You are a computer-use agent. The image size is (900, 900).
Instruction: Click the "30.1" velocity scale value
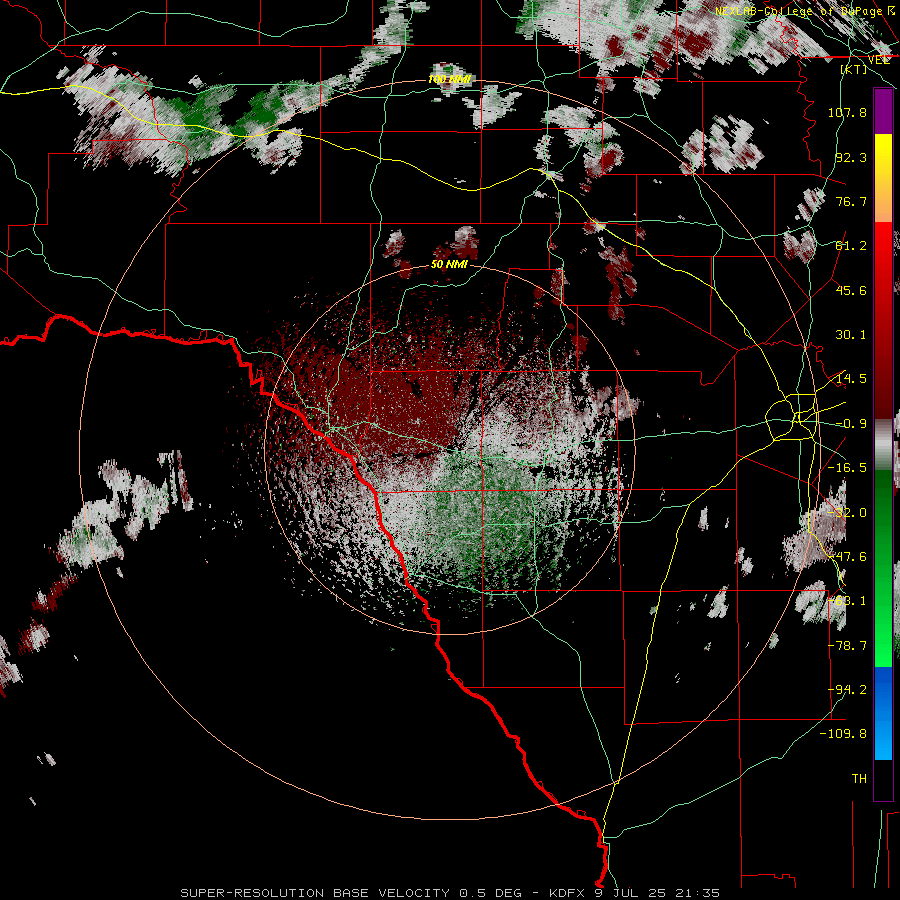[x=851, y=334]
